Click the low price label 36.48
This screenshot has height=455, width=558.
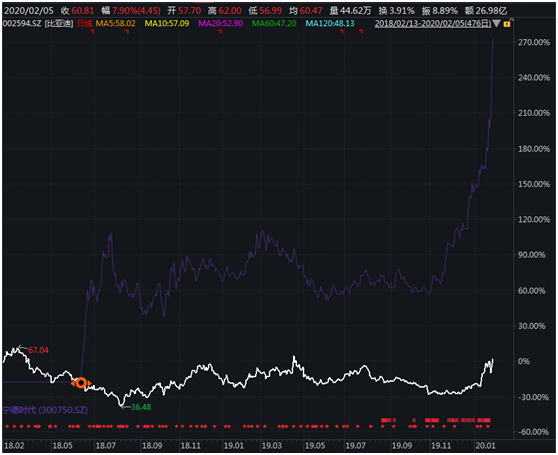(x=141, y=407)
